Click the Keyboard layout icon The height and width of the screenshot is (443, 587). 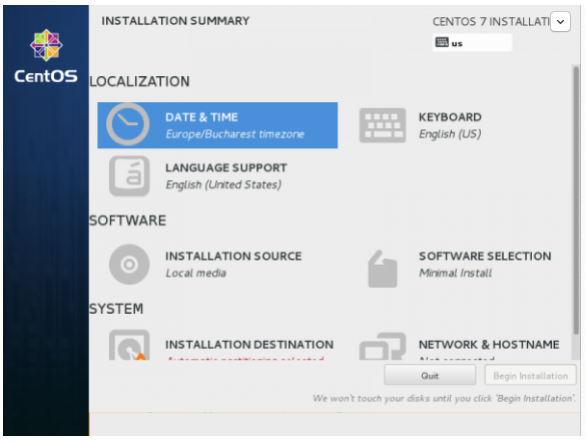(x=383, y=125)
